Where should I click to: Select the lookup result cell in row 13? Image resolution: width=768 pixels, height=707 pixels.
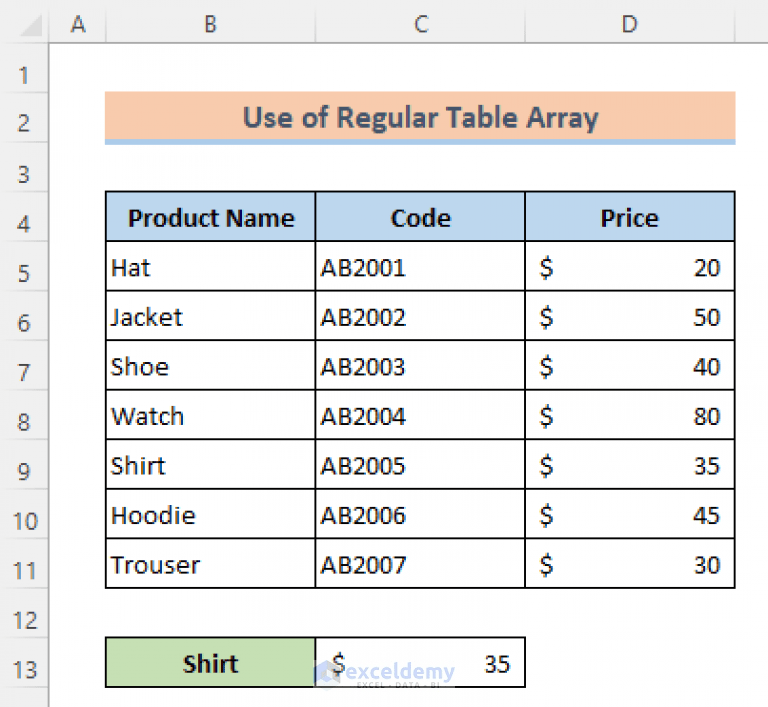click(x=420, y=662)
